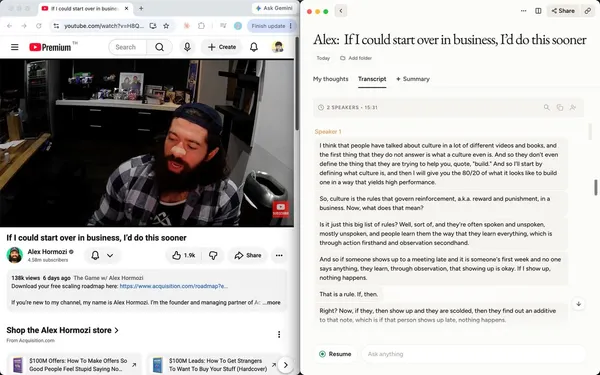Open the YouTube hamburger guide menu
This screenshot has width=600, height=375.
pyautogui.click(x=15, y=47)
